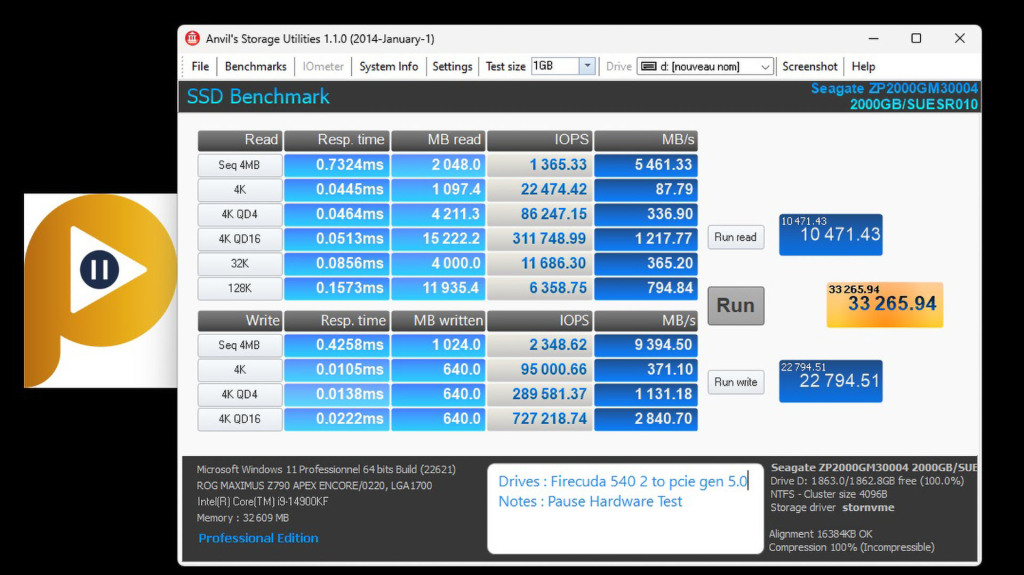This screenshot has width=1024, height=575.
Task: Click the total score 33 265.94 box
Action: tap(884, 304)
